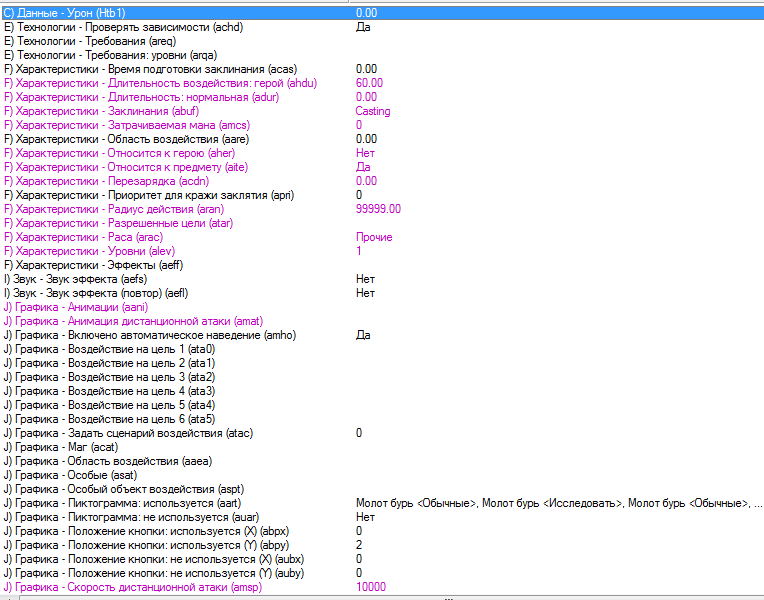Click the value 1 for alev levels
The image size is (764, 600).
359,252
